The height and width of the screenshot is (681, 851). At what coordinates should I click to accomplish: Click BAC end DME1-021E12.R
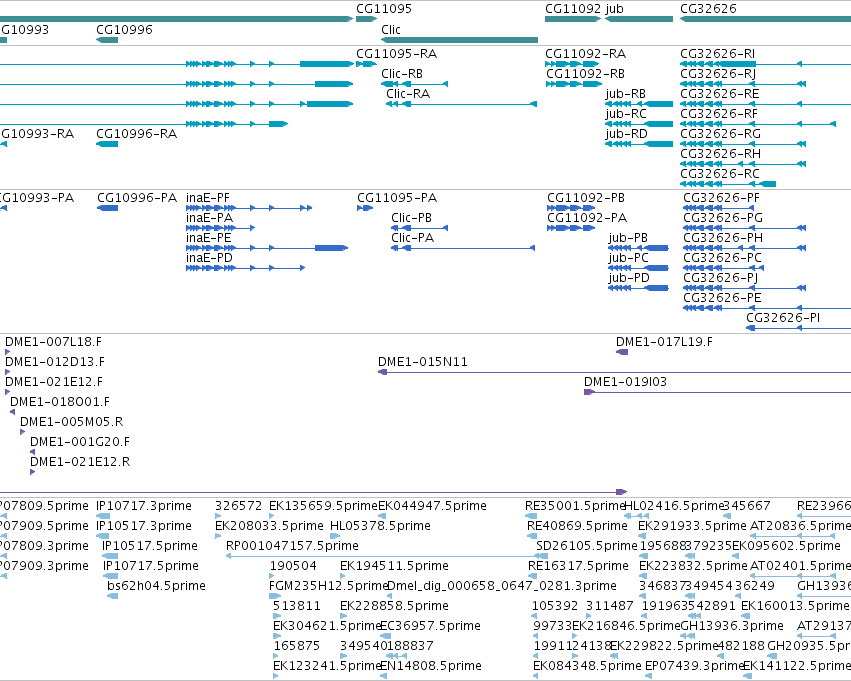pyautogui.click(x=80, y=462)
